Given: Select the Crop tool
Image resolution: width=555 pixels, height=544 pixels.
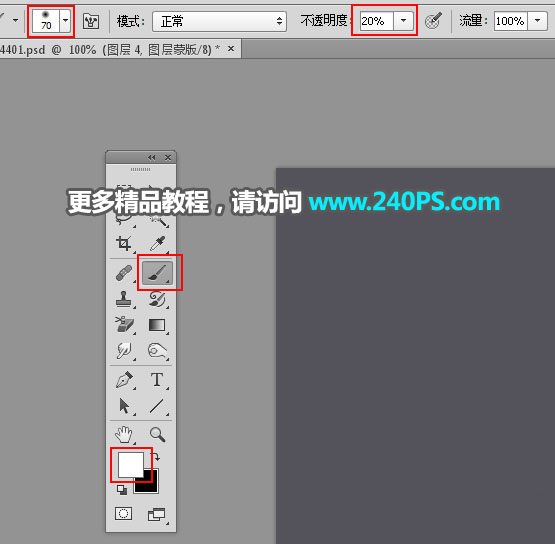Looking at the screenshot, I should coord(124,244).
